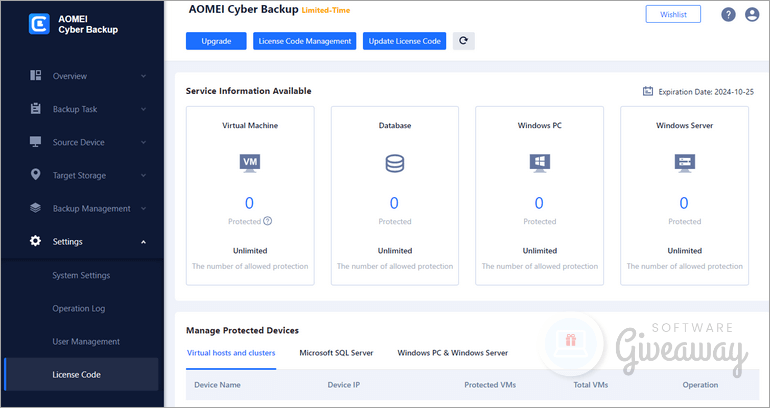Expand the Overview menu chevron
This screenshot has height=408, width=770.
[143, 76]
